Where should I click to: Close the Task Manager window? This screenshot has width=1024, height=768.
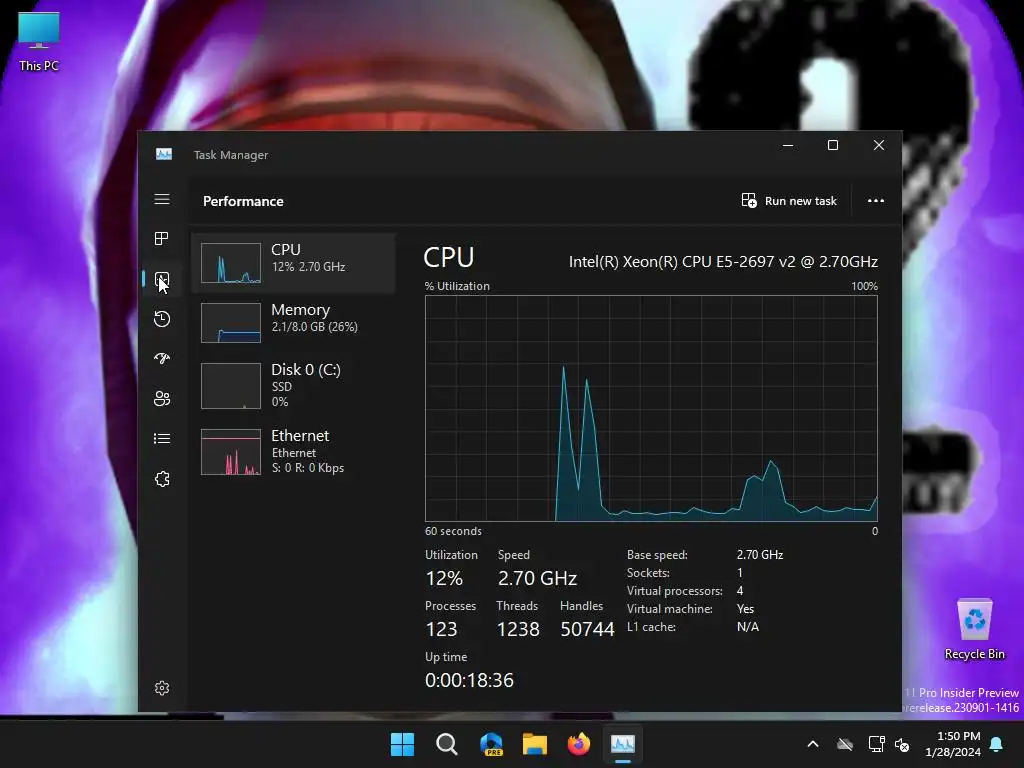(879, 146)
